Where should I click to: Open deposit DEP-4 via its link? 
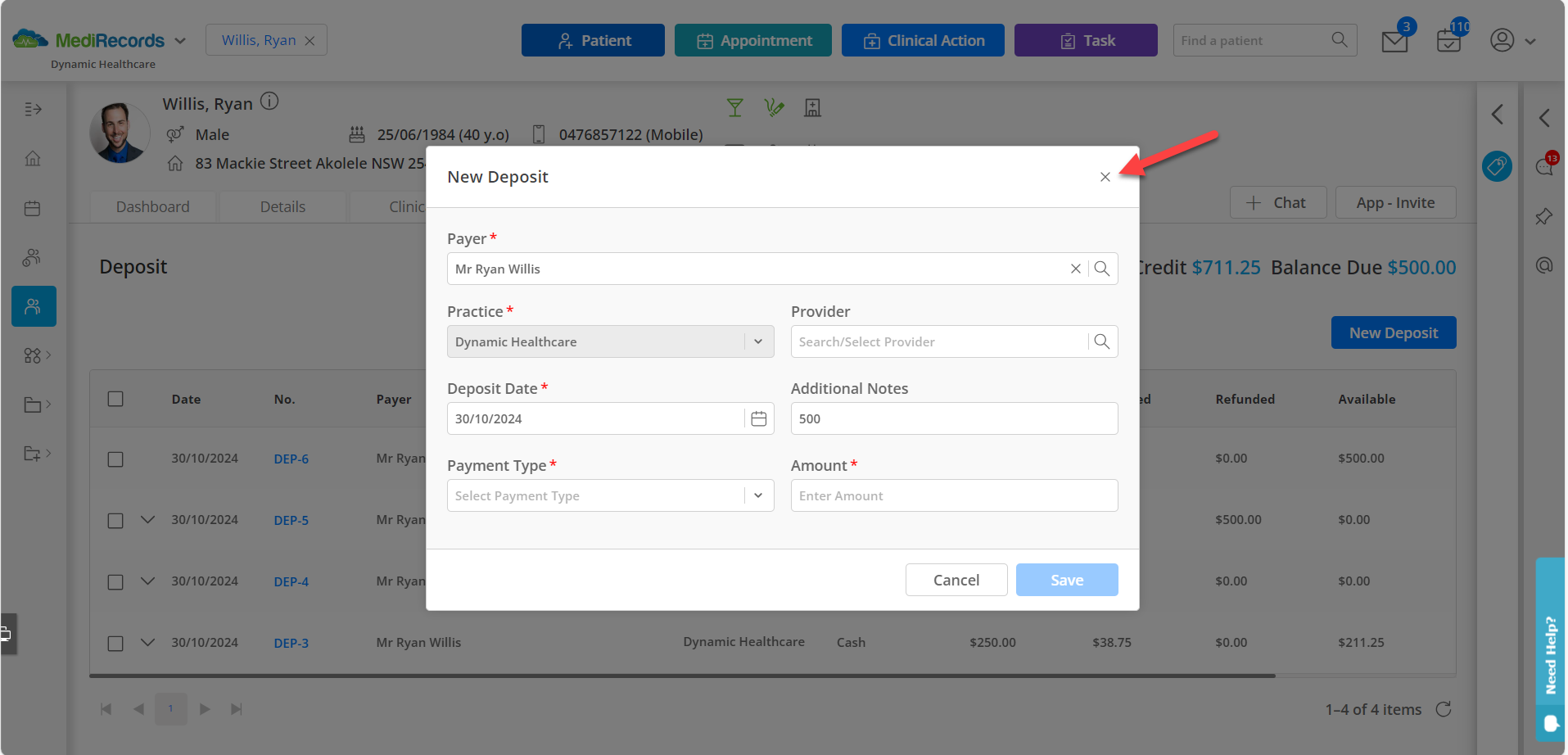click(x=291, y=581)
